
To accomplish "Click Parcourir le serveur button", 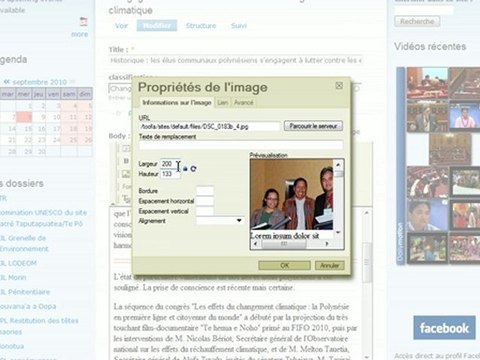I will click(313, 126).
